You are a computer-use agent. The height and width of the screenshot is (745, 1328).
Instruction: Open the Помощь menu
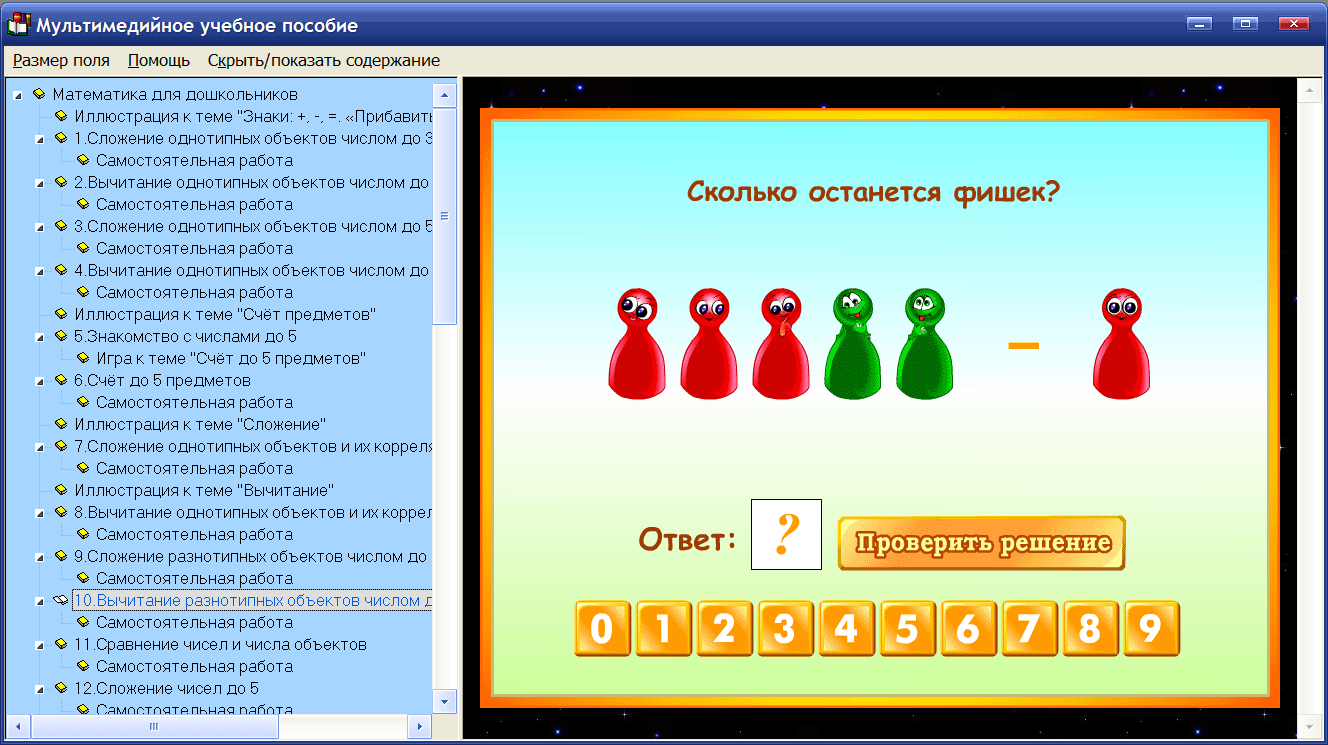coord(159,60)
